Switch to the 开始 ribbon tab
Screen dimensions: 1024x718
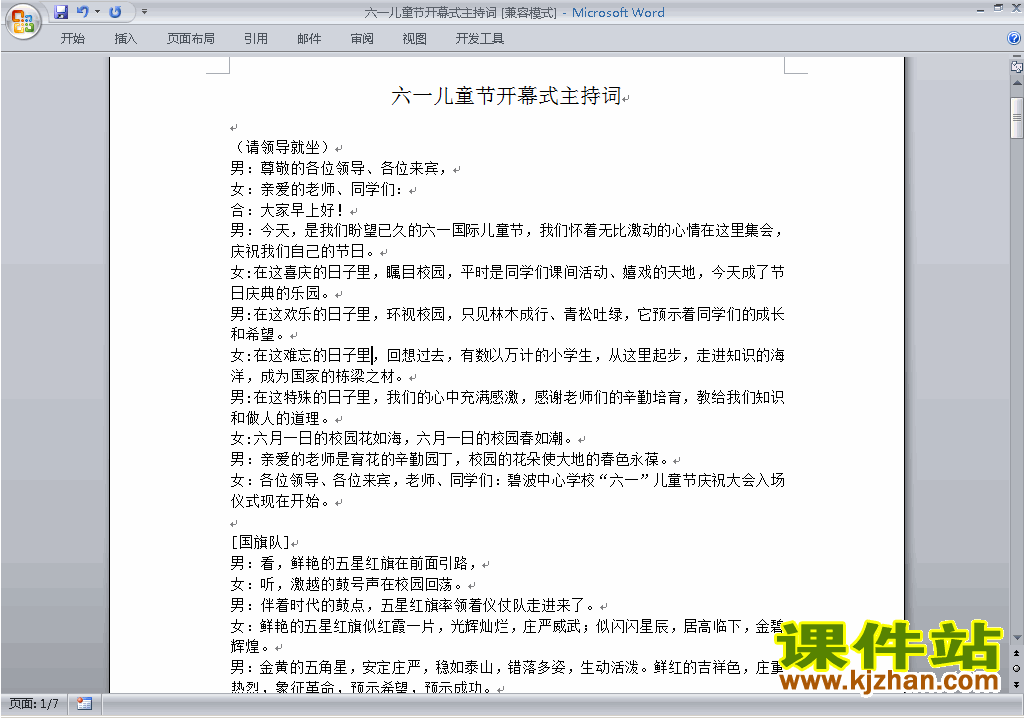[x=72, y=39]
